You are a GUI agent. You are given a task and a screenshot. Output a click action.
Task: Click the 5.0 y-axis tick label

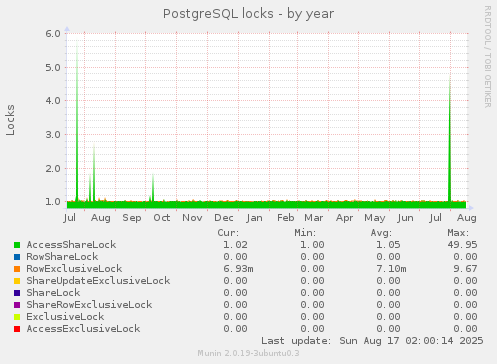click(53, 67)
